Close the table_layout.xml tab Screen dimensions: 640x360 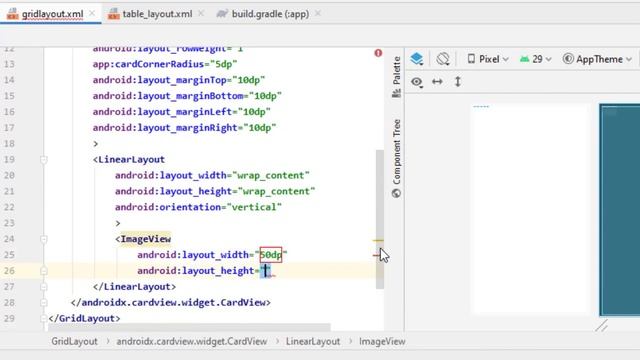200,13
